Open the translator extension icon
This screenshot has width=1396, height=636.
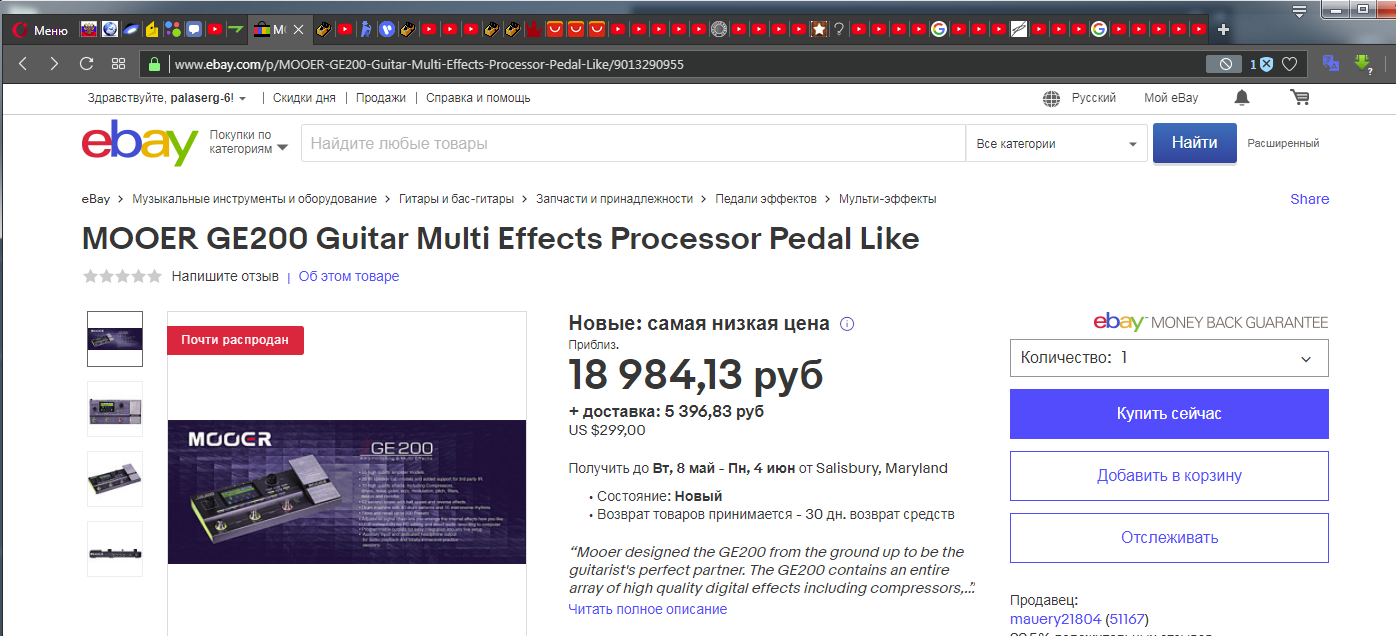pyautogui.click(x=1331, y=63)
